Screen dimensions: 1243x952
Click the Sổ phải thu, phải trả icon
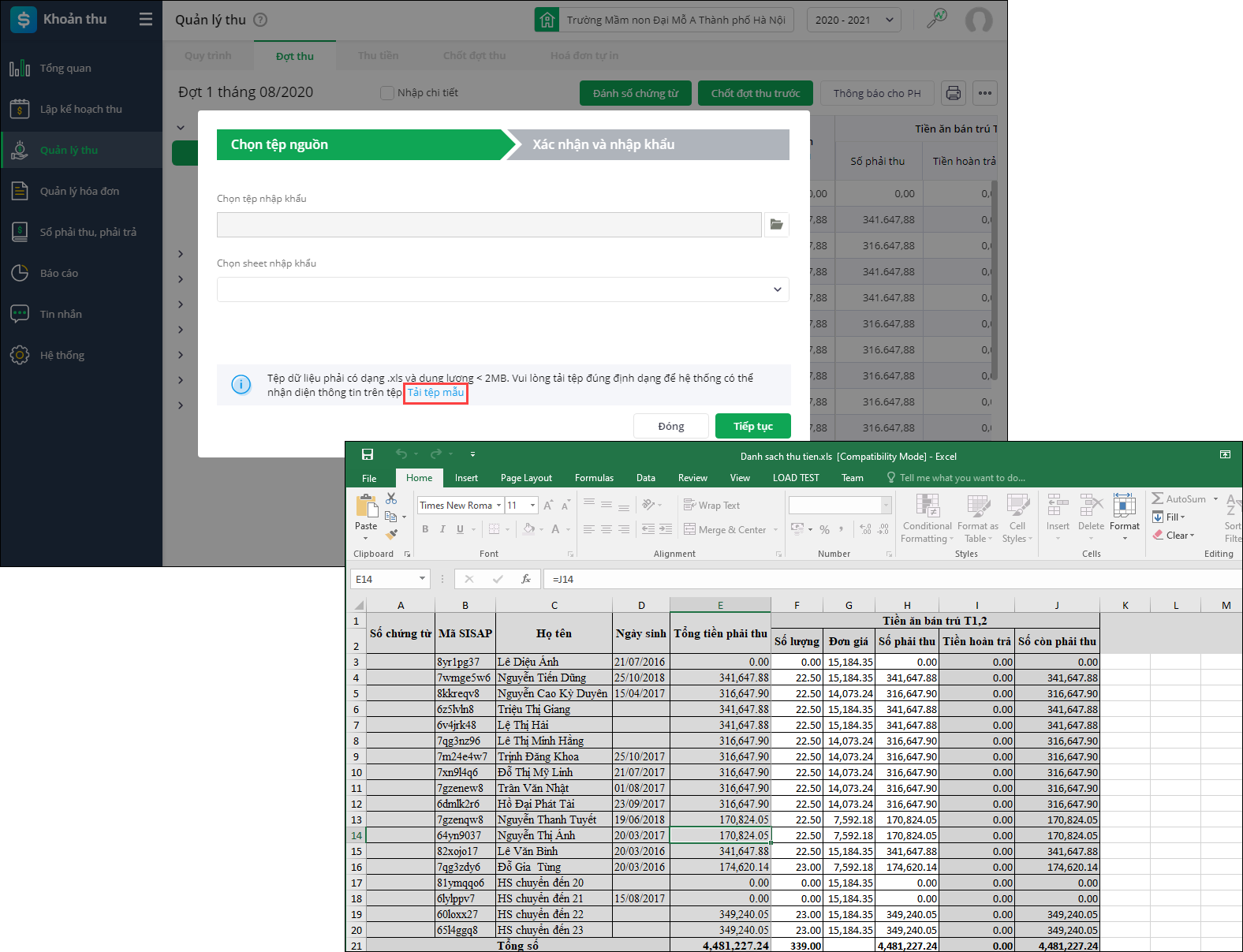(x=20, y=232)
